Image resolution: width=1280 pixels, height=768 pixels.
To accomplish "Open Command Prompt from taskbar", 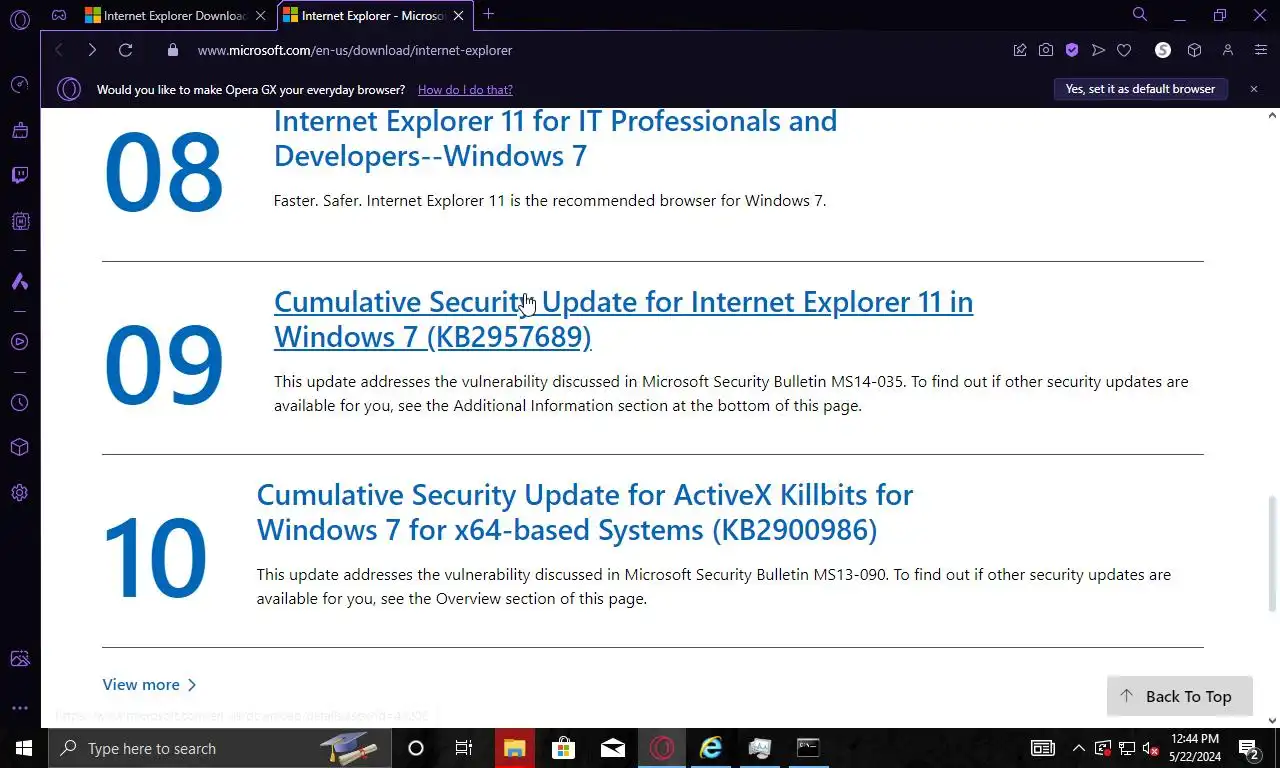I will [x=808, y=748].
